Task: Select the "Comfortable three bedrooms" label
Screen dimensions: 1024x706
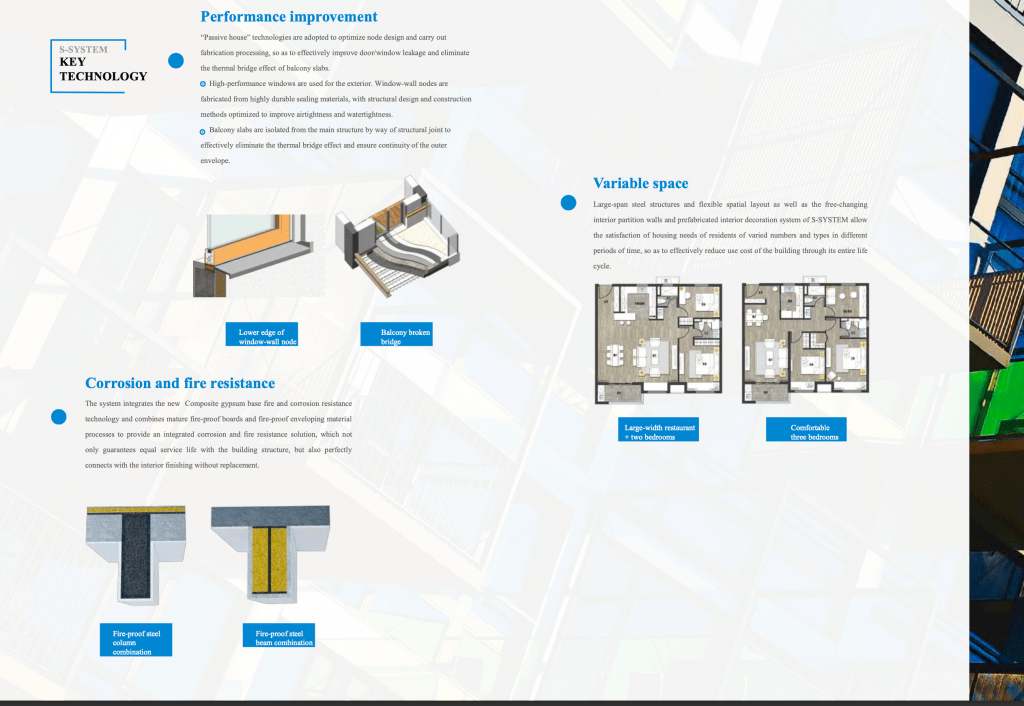Action: click(806, 431)
